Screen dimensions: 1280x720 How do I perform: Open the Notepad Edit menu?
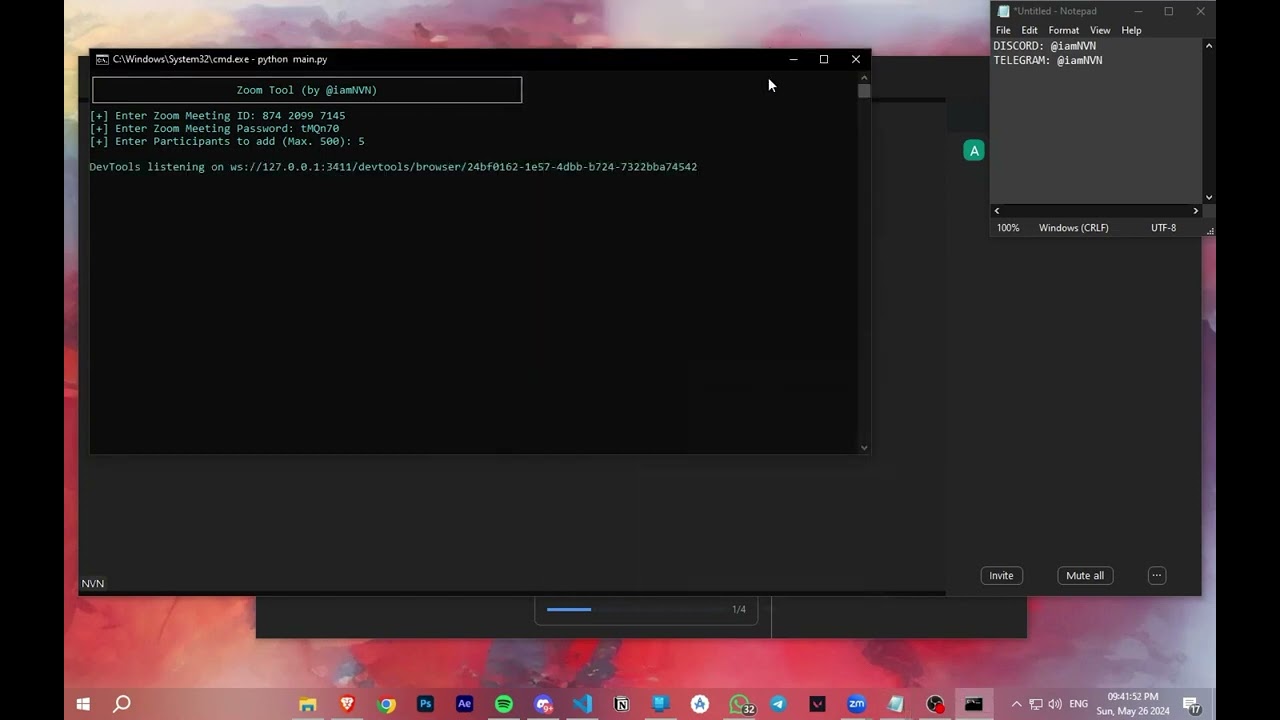click(x=1029, y=30)
